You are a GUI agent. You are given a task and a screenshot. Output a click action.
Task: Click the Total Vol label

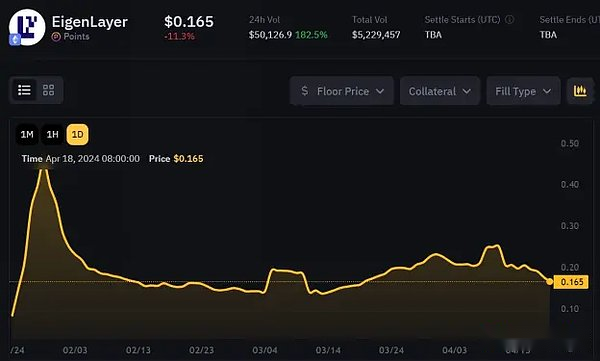coord(370,20)
